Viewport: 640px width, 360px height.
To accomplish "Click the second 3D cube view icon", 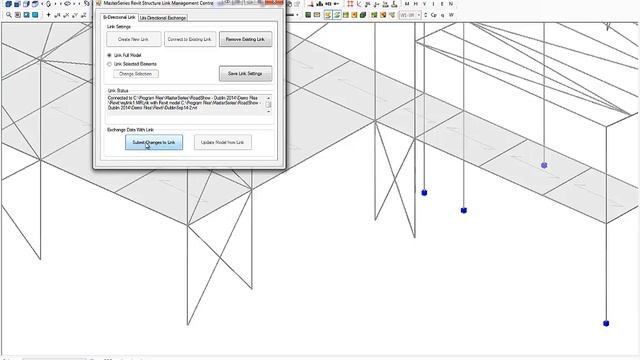I will 17,4.
